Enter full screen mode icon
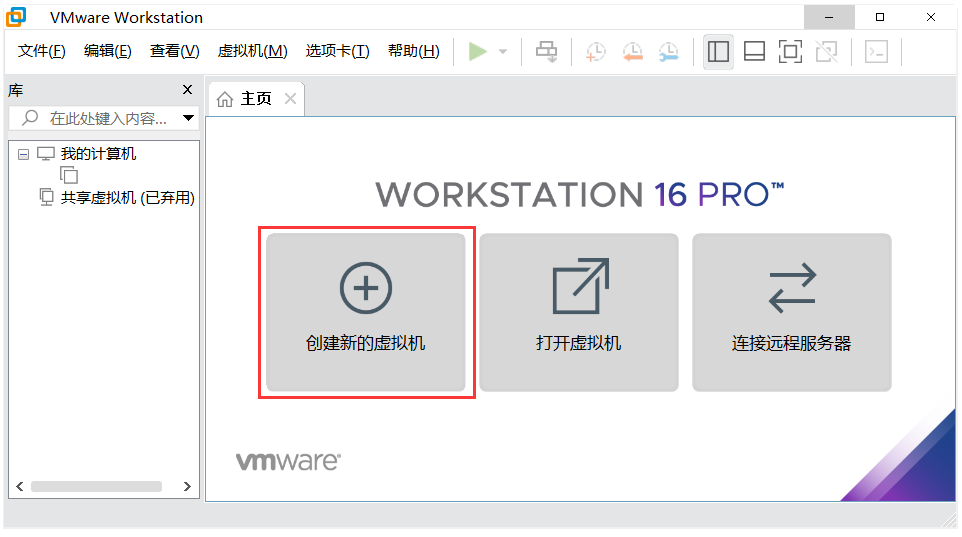962x537 pixels. pyautogui.click(x=790, y=52)
